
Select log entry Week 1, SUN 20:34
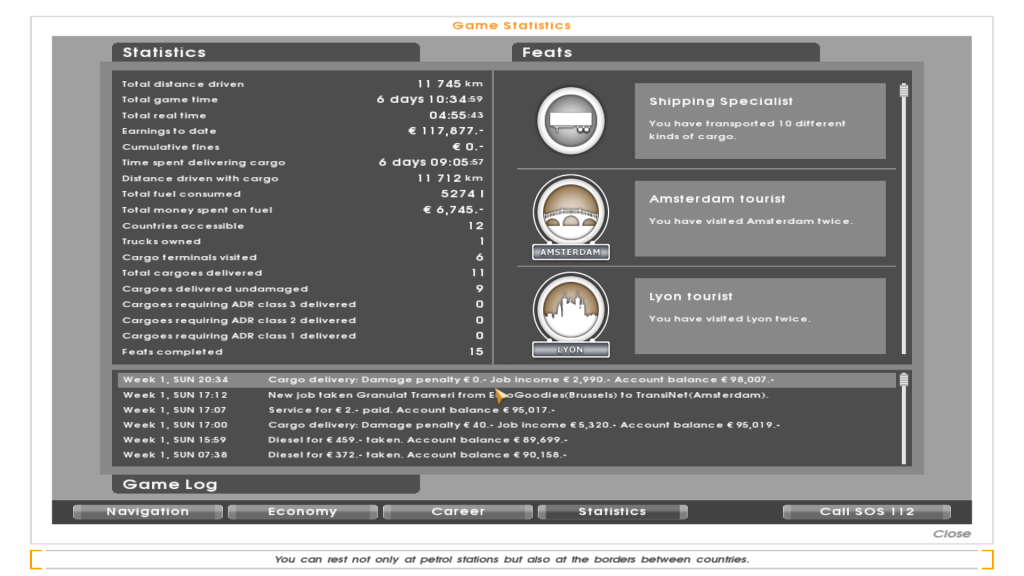pyautogui.click(x=507, y=380)
